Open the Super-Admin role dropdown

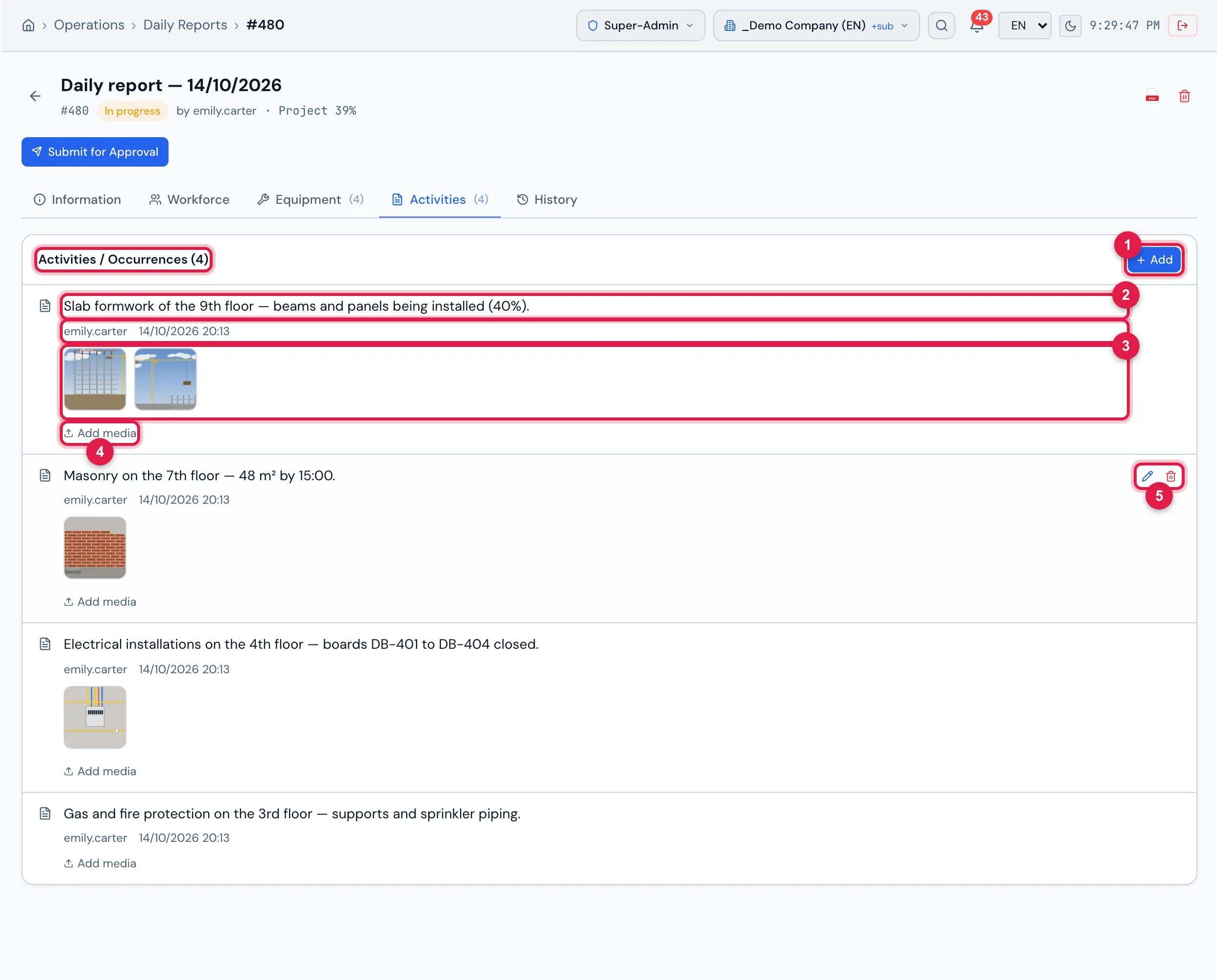(x=640, y=25)
